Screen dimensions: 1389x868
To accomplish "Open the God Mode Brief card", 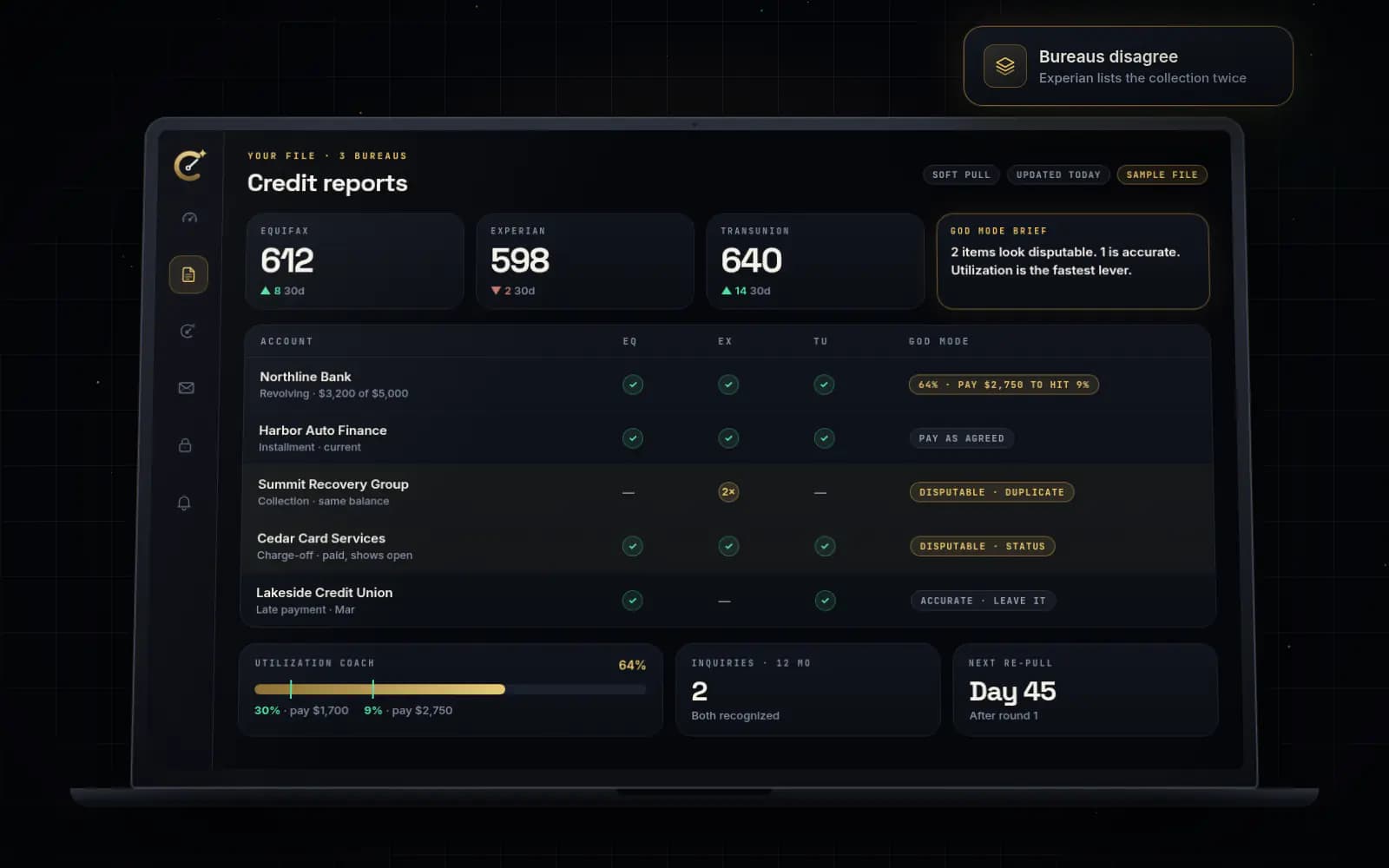I will tap(1073, 261).
